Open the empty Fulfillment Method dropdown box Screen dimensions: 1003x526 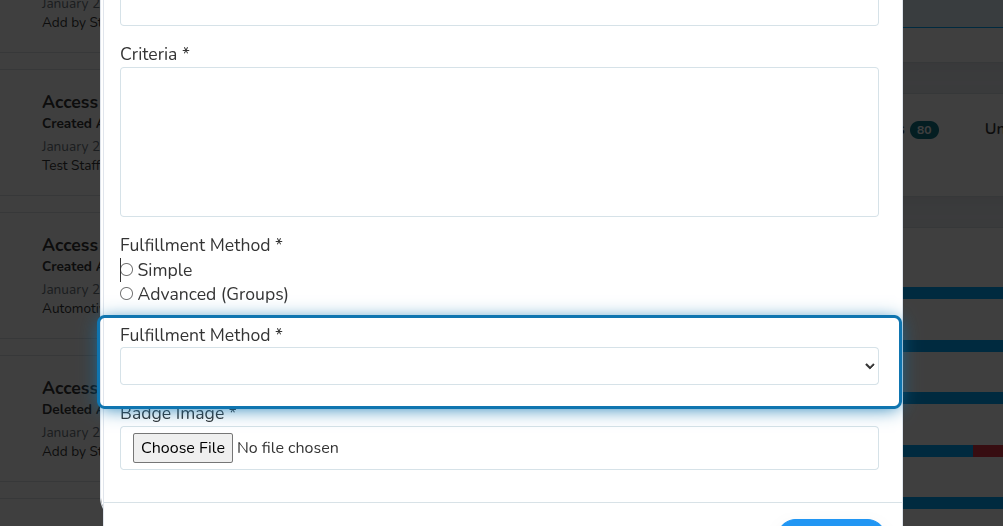pyautogui.click(x=499, y=366)
